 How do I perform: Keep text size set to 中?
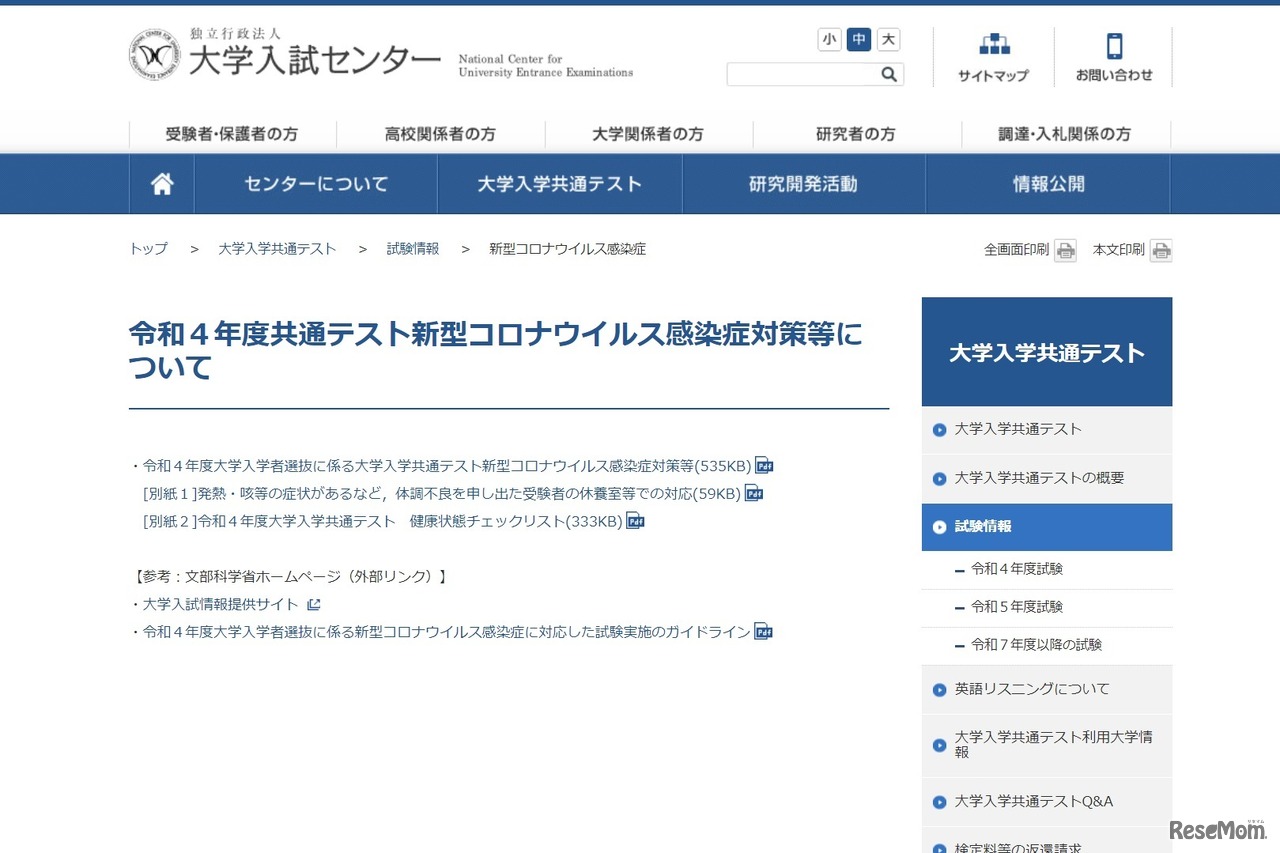click(857, 39)
